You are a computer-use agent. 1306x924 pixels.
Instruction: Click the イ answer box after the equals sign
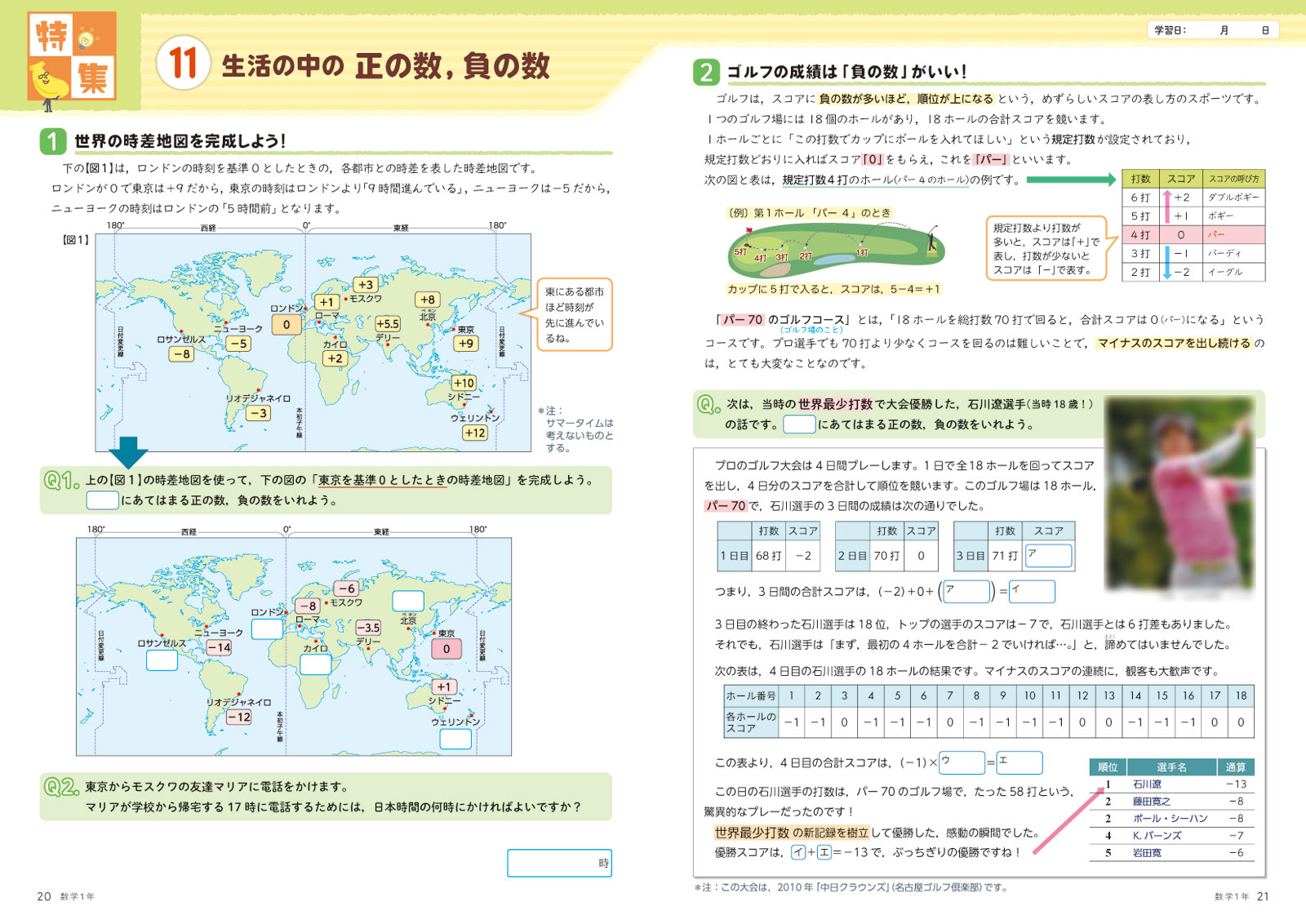click(x=1032, y=591)
